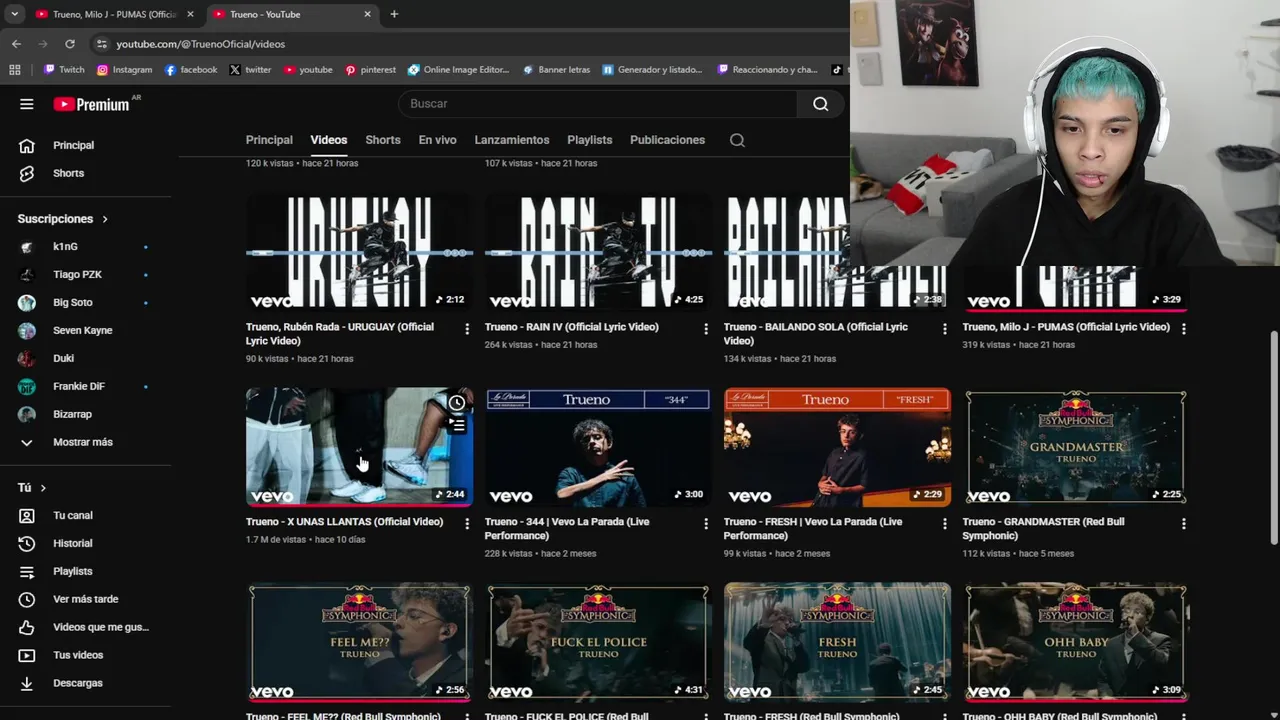This screenshot has width=1280, height=720.
Task: Select the Videos channel tab
Action: (x=329, y=140)
